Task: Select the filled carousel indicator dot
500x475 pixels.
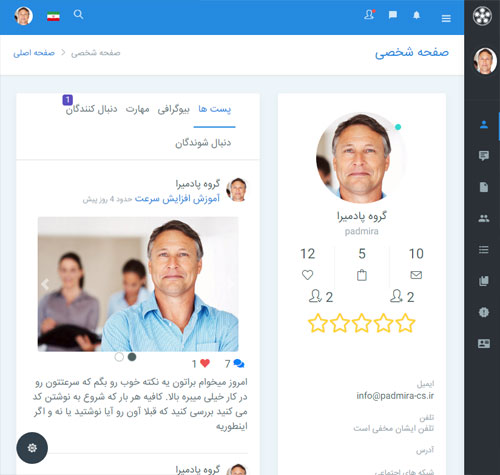Action: 132,357
